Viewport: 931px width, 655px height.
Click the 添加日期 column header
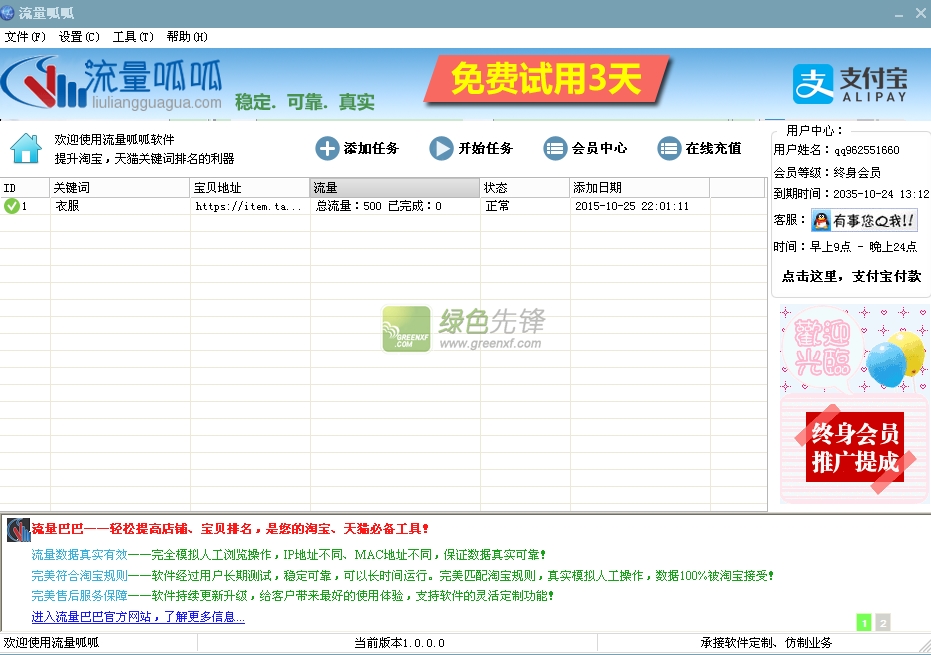[x=640, y=188]
